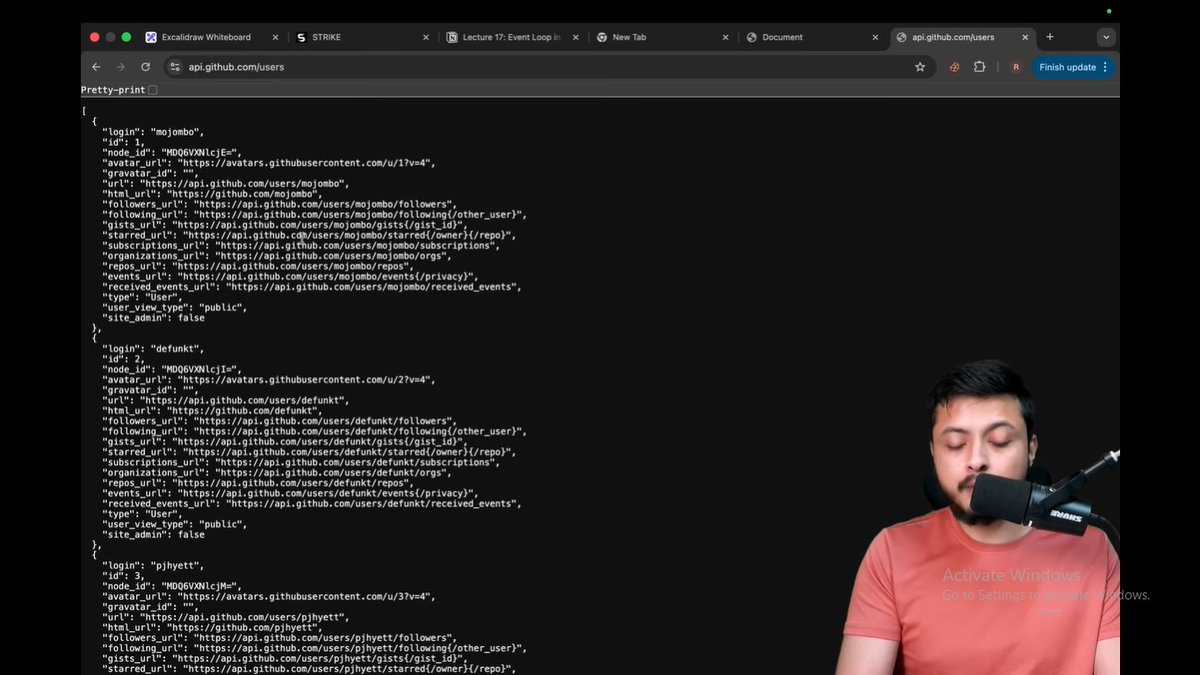Click the macOS green fullscreen button
The image size is (1200, 675).
(x=126, y=37)
